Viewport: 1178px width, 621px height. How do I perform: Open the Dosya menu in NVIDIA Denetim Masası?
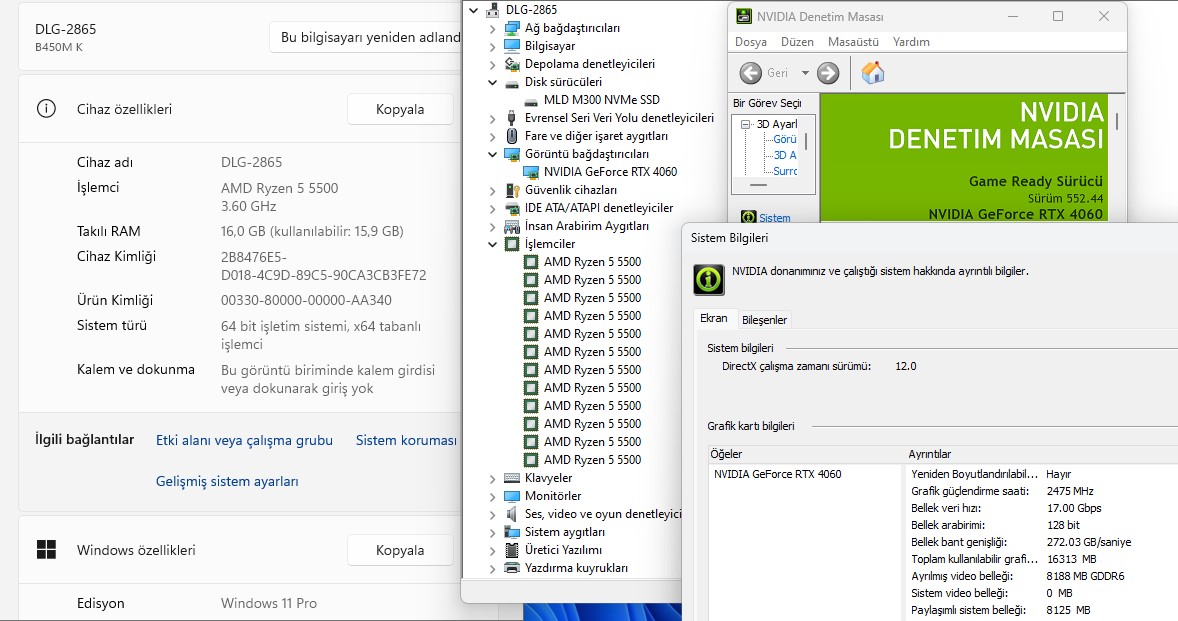coord(751,42)
